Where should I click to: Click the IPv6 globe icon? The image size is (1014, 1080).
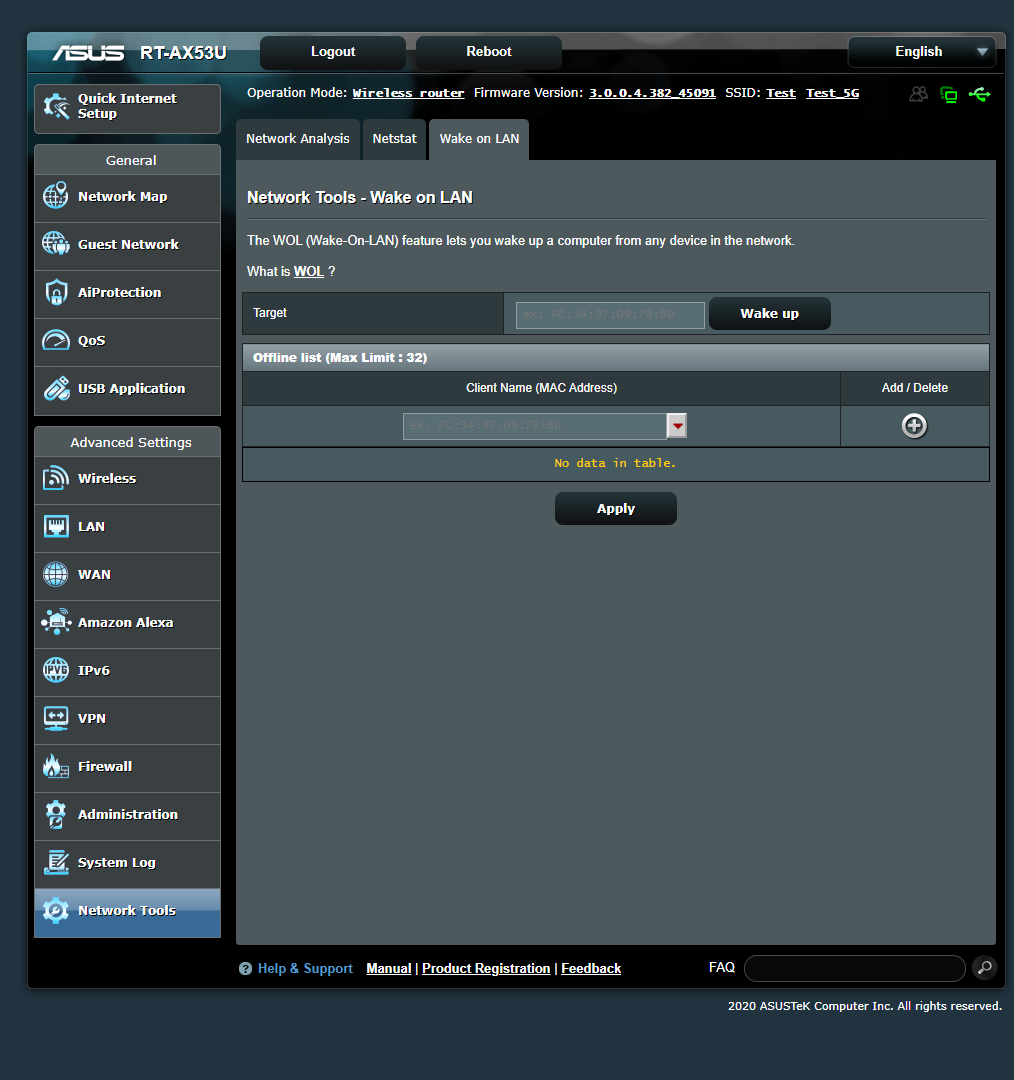56,670
